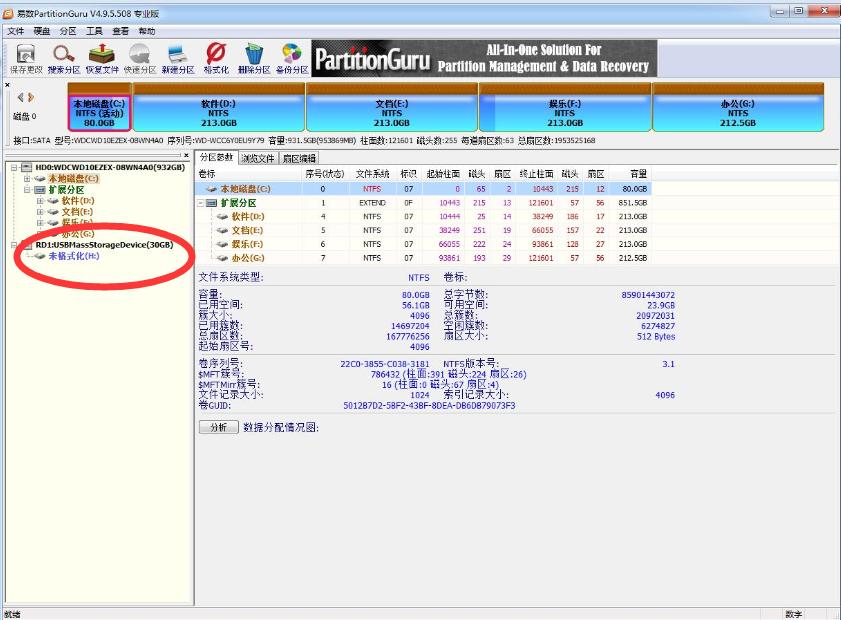Click the volume GUID value 5012B7D2-58F2-43BF
Viewport: 841px width, 620px height.
click(x=429, y=405)
